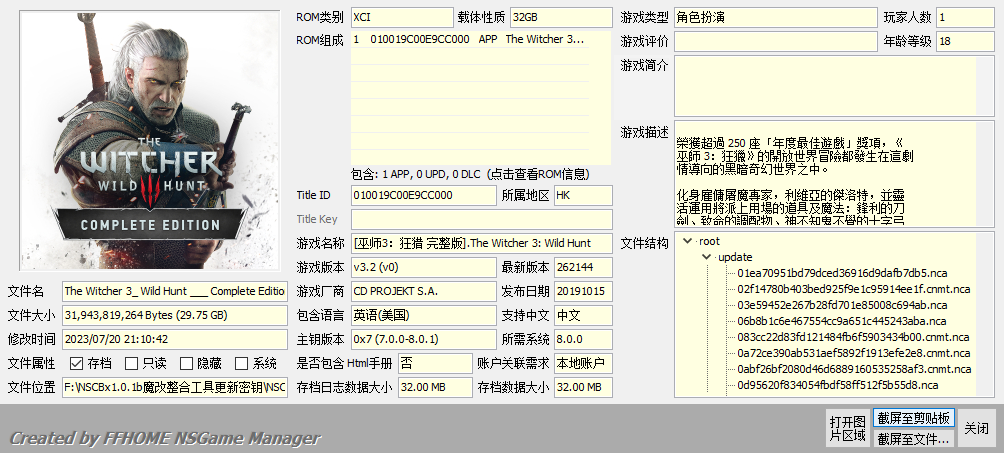Tick the 系统 system attribute checkbox
The image size is (1004, 453).
[x=241, y=363]
